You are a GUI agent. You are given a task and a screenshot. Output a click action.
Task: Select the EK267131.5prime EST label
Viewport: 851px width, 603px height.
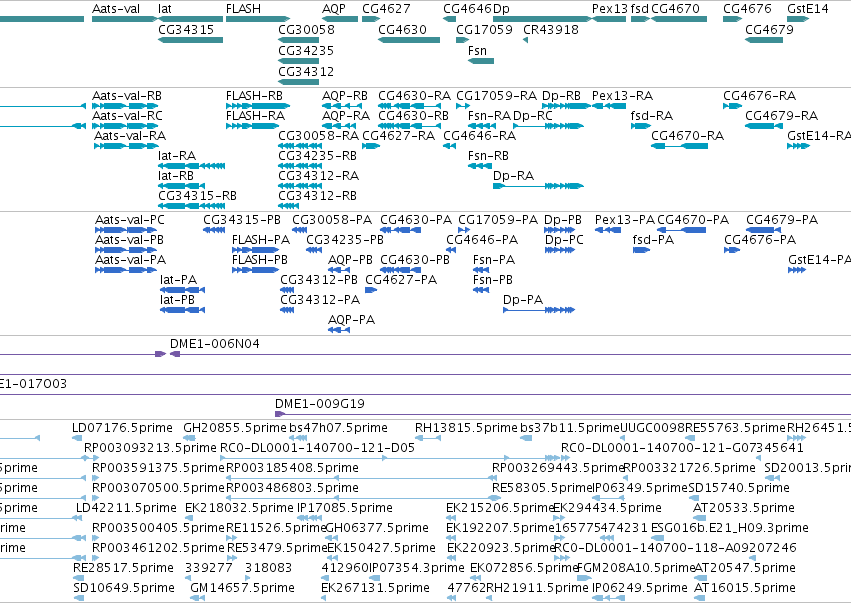click(375, 588)
